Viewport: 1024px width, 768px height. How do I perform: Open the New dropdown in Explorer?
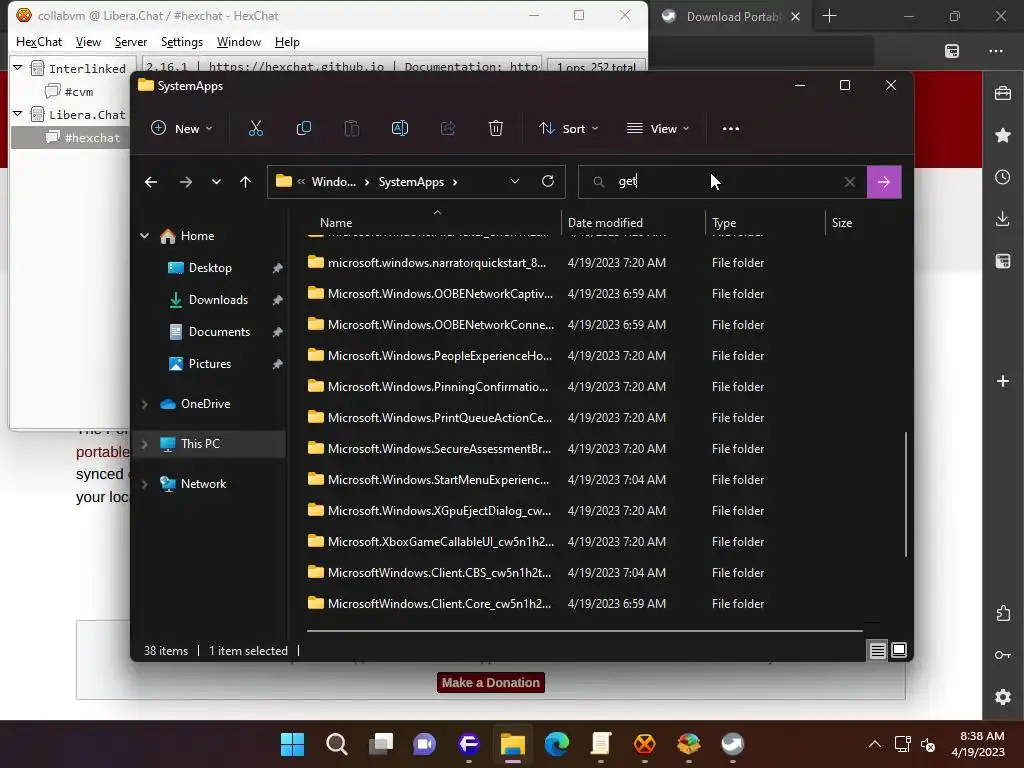pos(182,129)
